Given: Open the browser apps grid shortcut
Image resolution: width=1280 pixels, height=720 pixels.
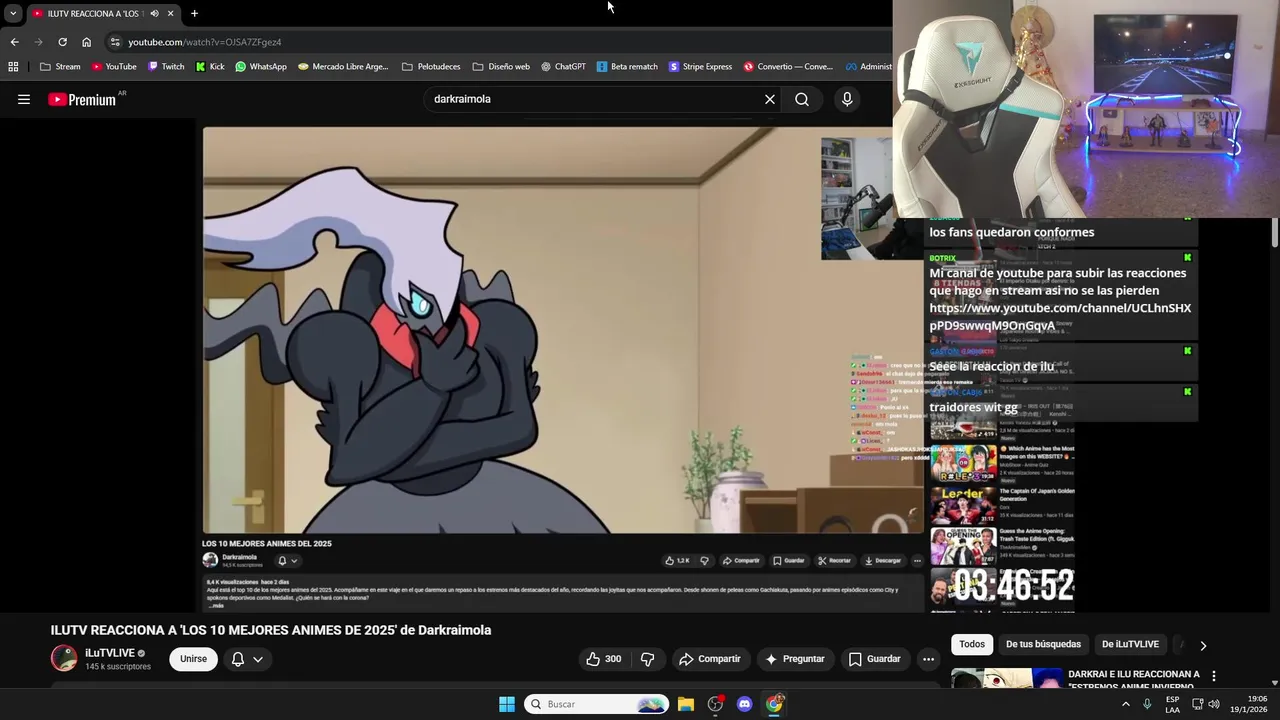Looking at the screenshot, I should coord(13,67).
